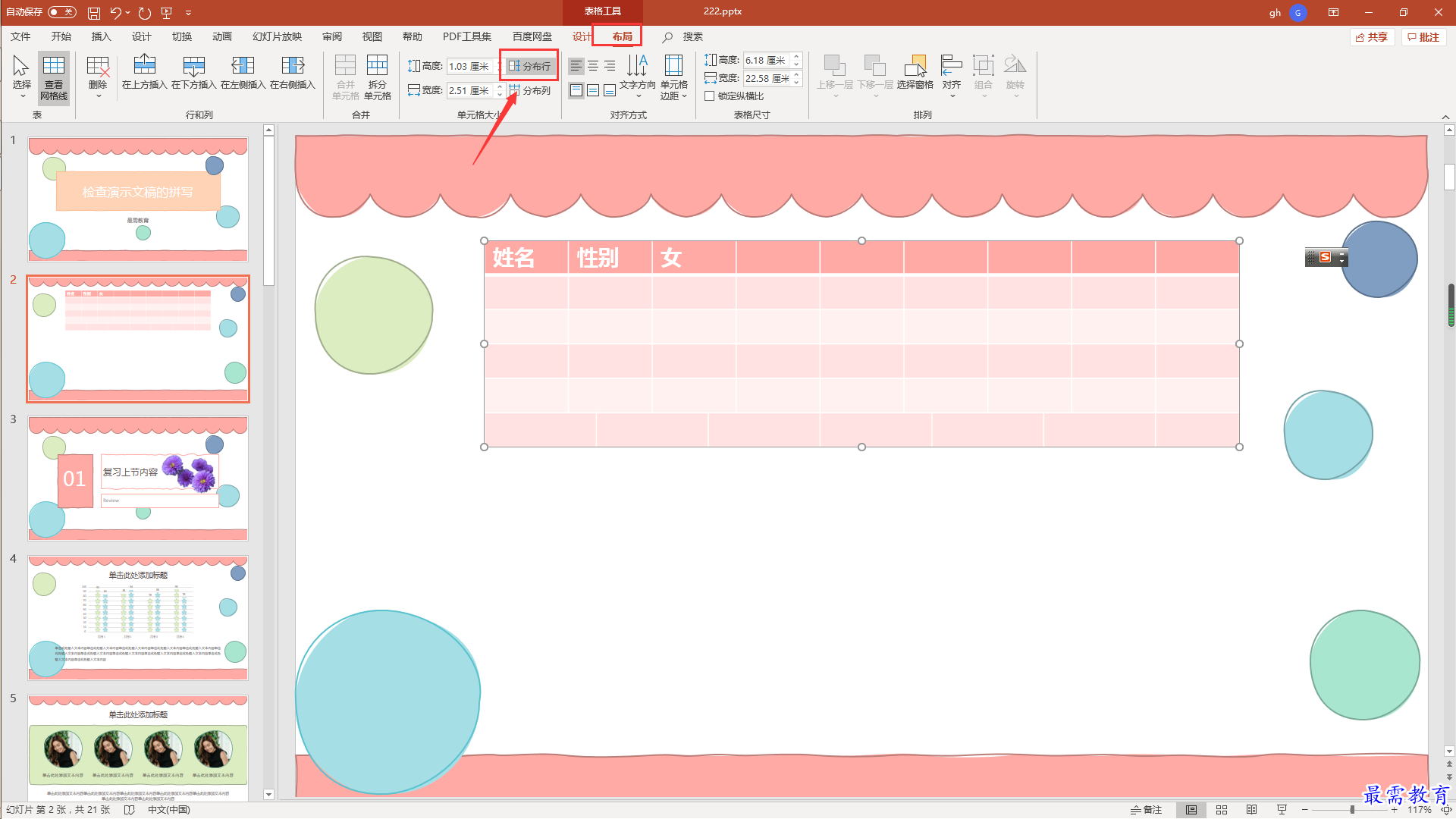This screenshot has width=1456, height=819.
Task: Click 在左侧插入 insert column left
Action: (243, 73)
